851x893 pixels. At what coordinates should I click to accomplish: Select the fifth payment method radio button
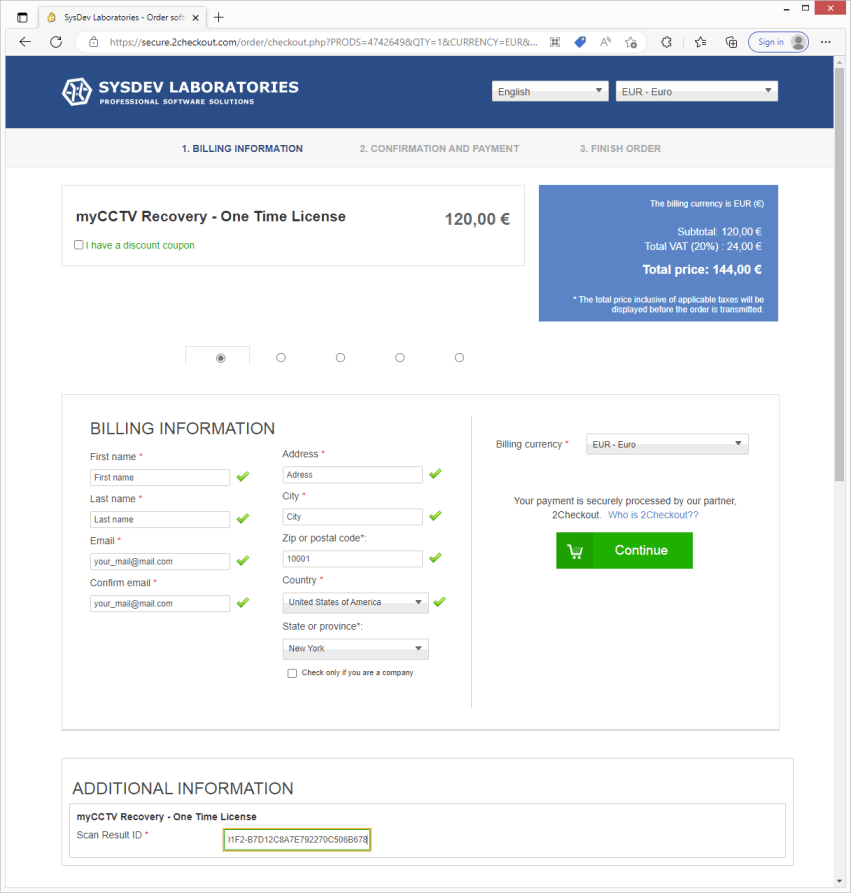pos(460,358)
